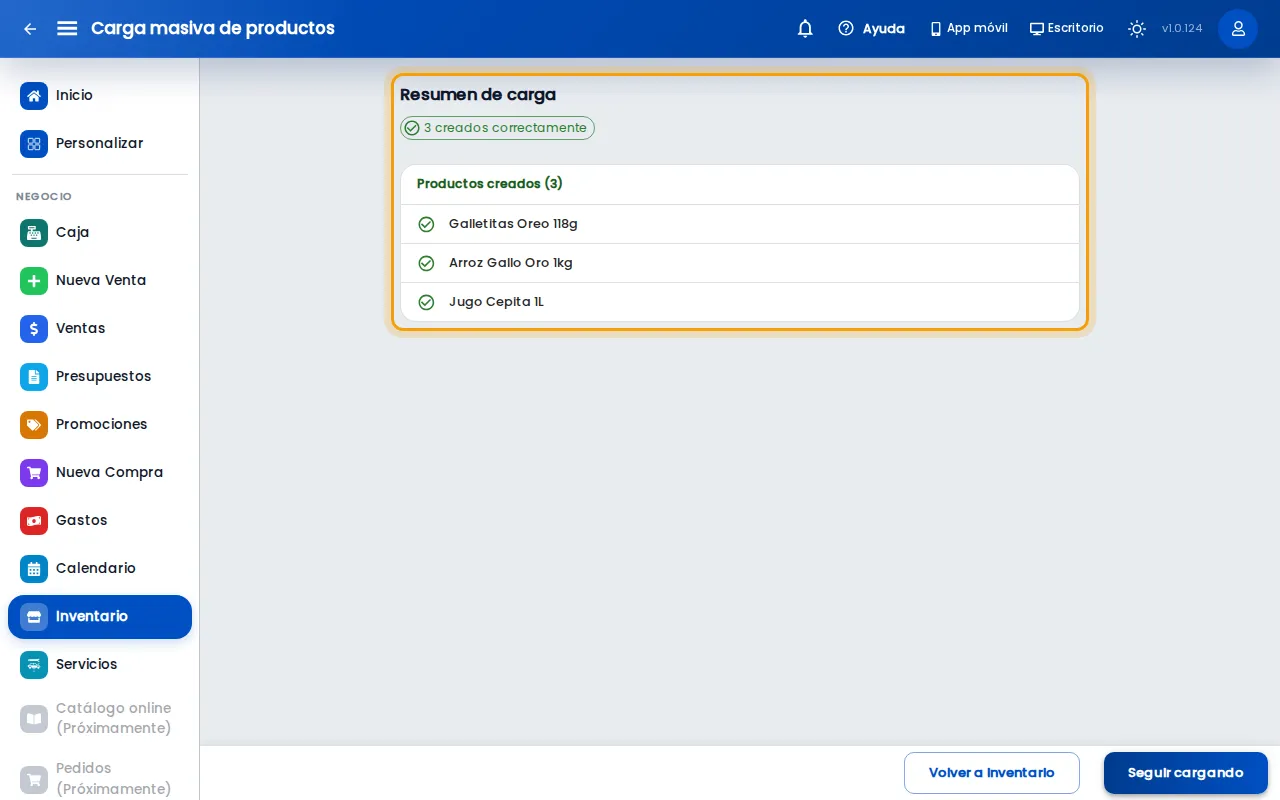Viewport: 1280px width, 800px height.
Task: Click check icon beside Galletitas Oreo
Action: (426, 224)
